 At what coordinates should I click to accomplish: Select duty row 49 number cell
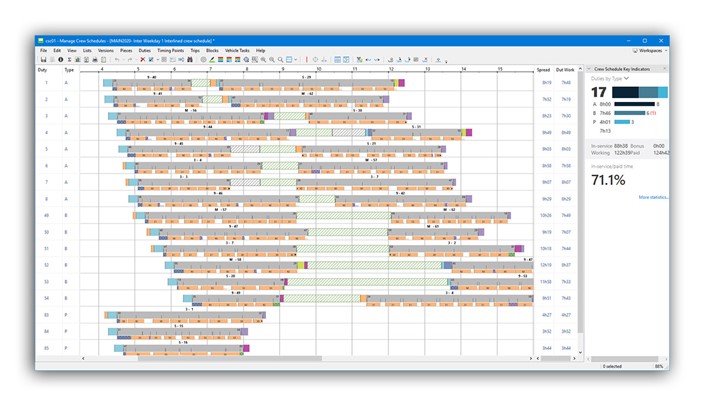(x=46, y=215)
